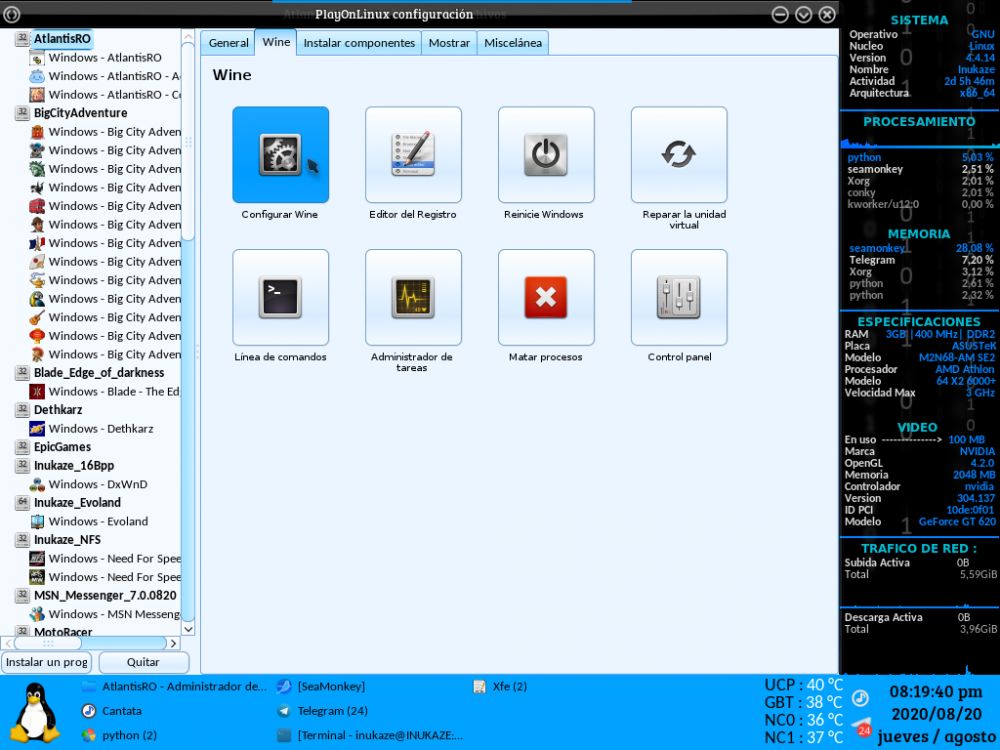
Task: Click the horizontal scrollbar right arrow
Action: point(172,643)
